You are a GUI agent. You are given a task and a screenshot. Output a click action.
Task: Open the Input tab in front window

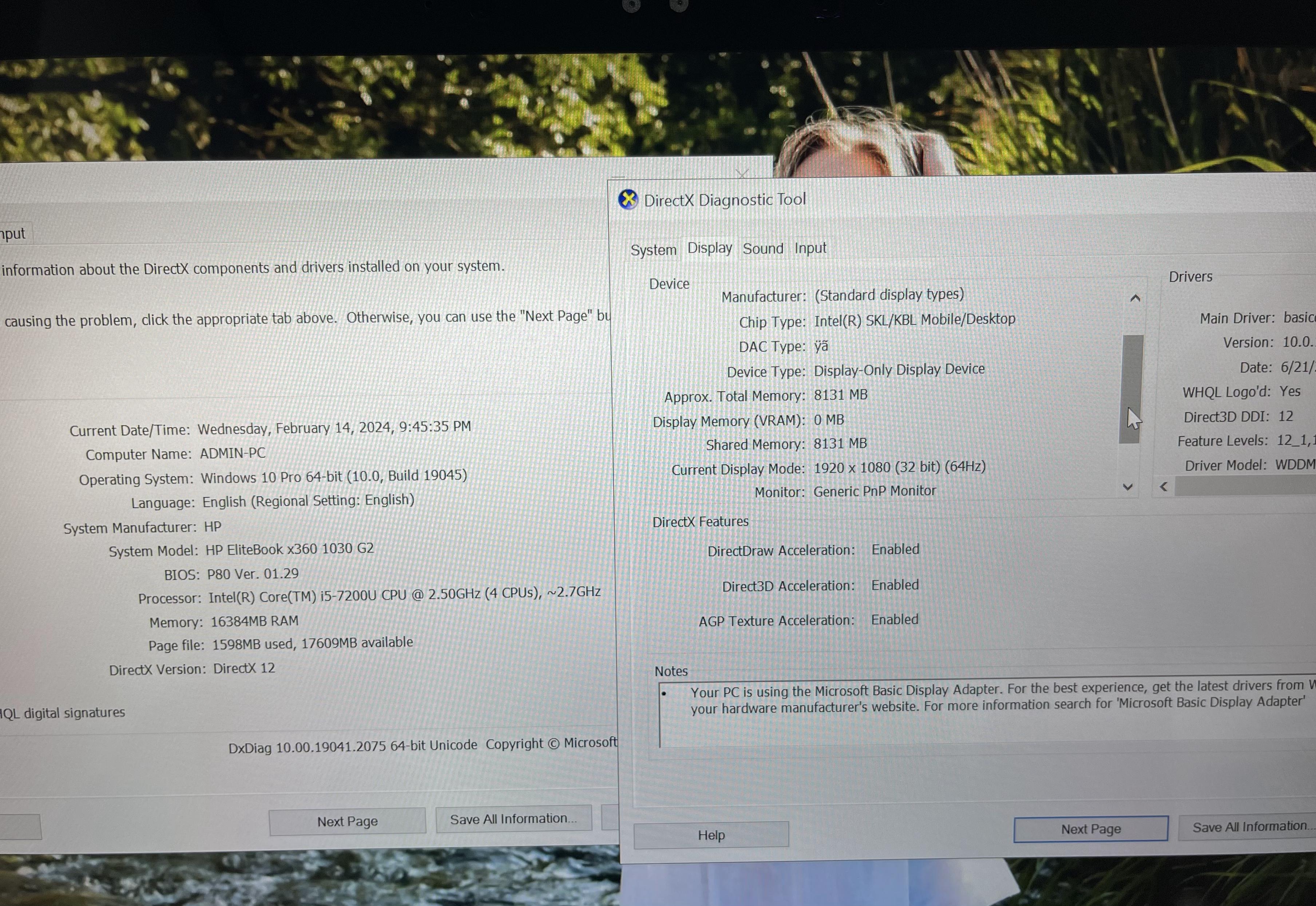[x=810, y=248]
